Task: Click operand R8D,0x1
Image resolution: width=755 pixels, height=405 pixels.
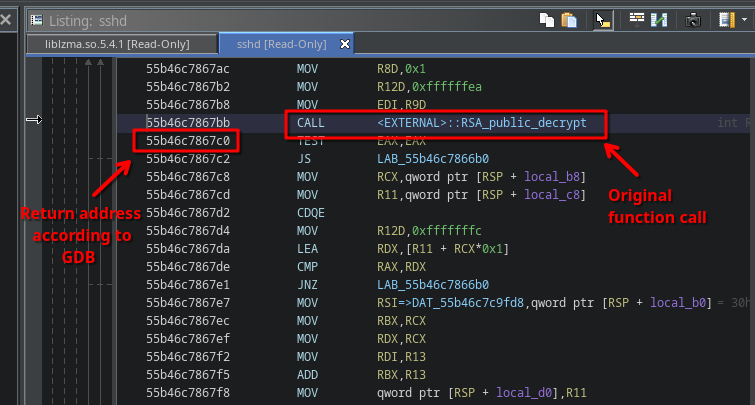Action: tap(401, 69)
